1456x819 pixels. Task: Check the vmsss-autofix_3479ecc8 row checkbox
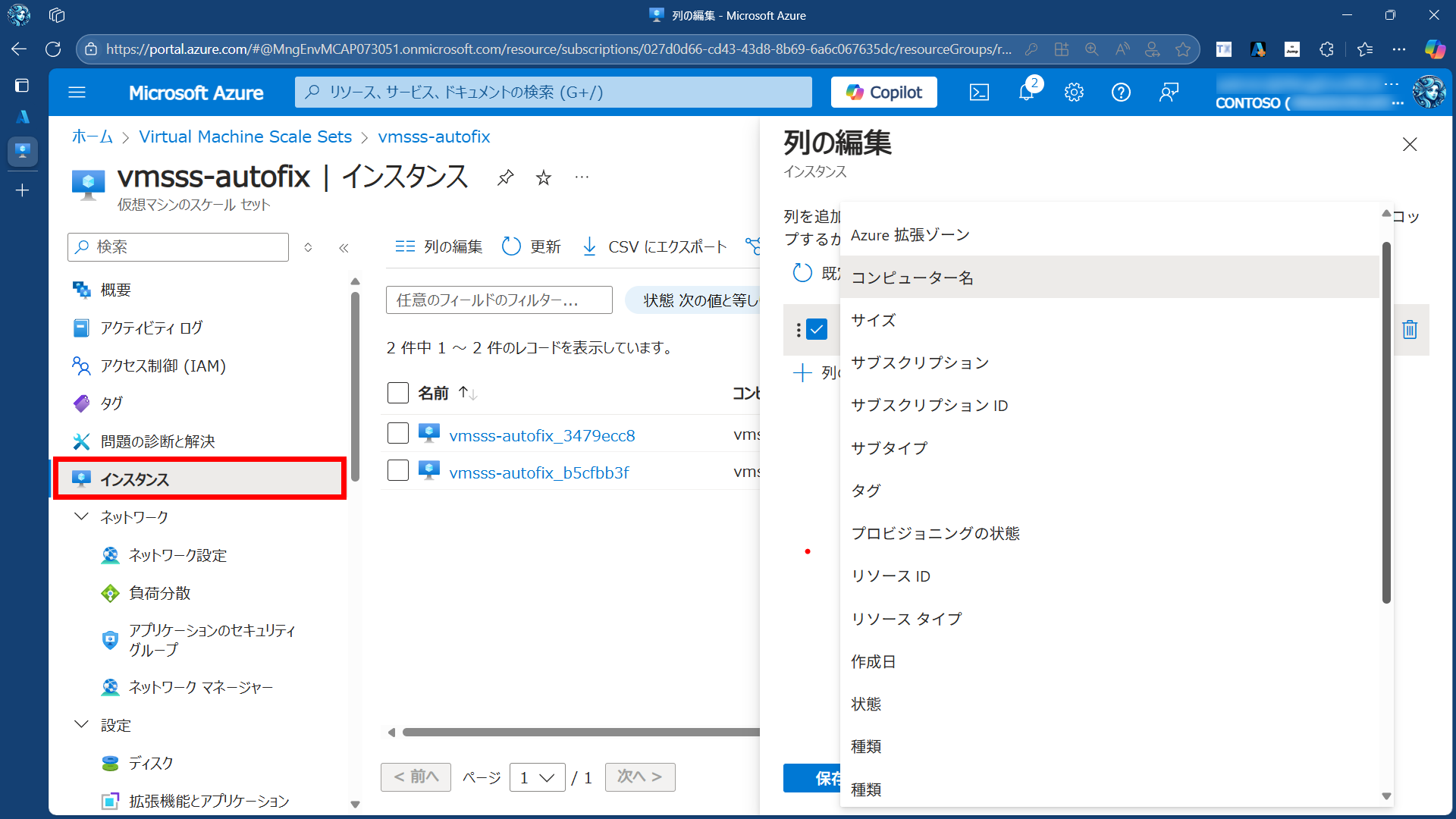coord(398,434)
